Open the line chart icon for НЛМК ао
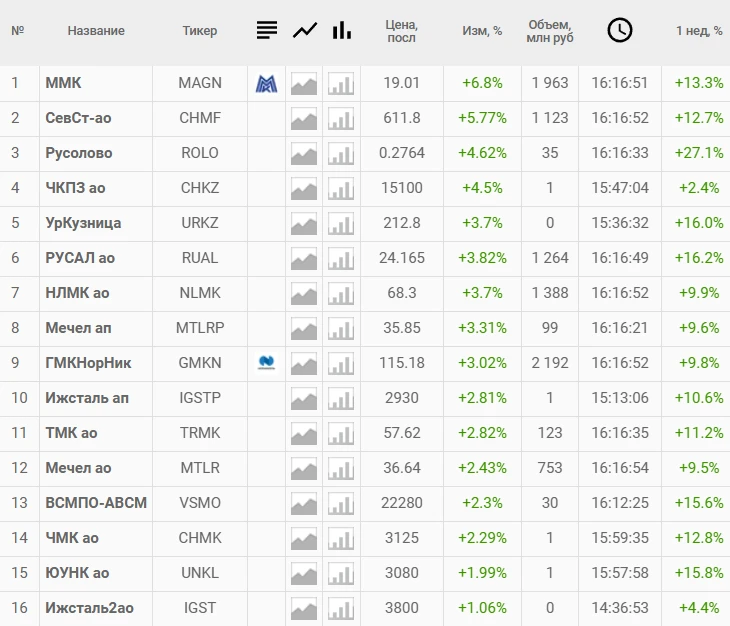 [x=304, y=294]
